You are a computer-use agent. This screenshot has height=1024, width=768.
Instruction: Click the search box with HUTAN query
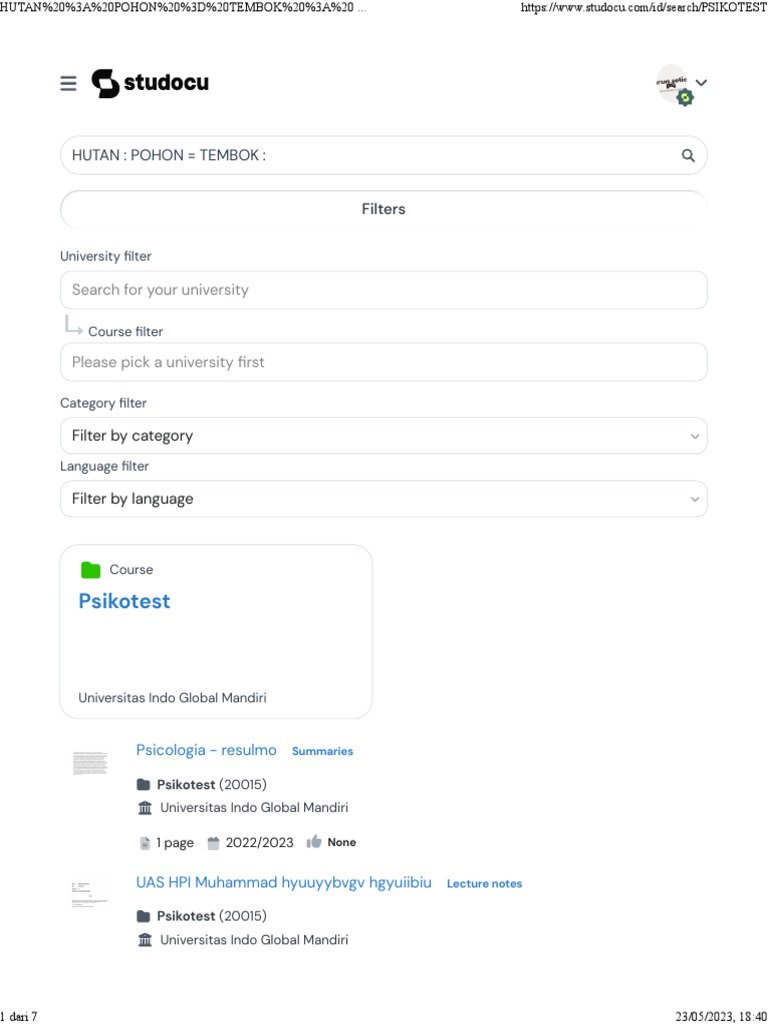click(x=370, y=155)
